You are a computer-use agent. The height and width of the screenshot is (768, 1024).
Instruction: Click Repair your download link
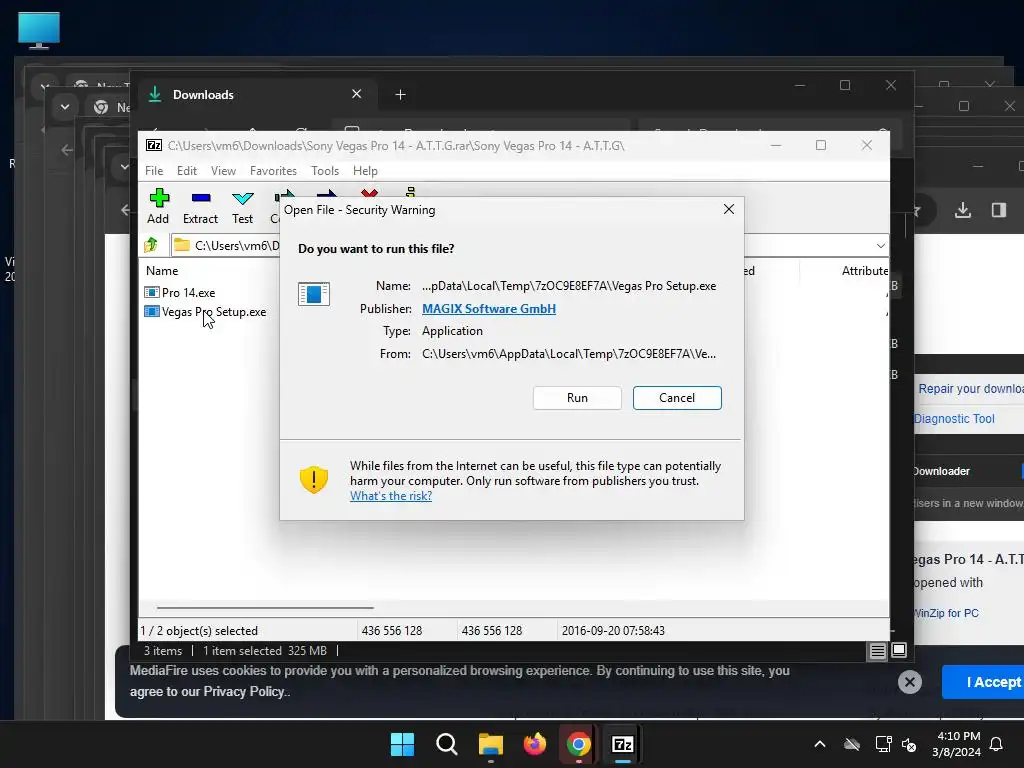(x=970, y=389)
